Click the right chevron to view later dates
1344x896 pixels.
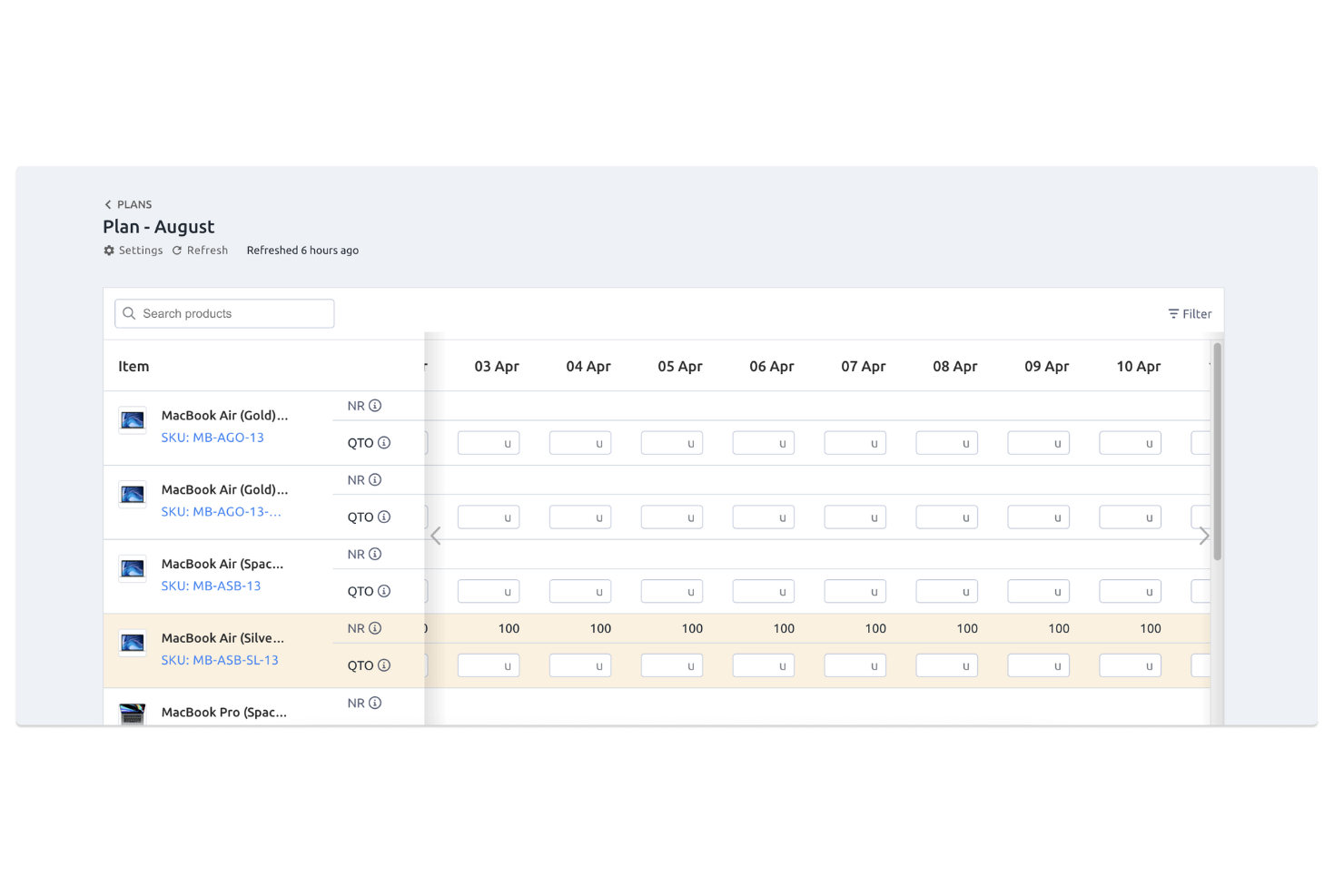point(1204,536)
